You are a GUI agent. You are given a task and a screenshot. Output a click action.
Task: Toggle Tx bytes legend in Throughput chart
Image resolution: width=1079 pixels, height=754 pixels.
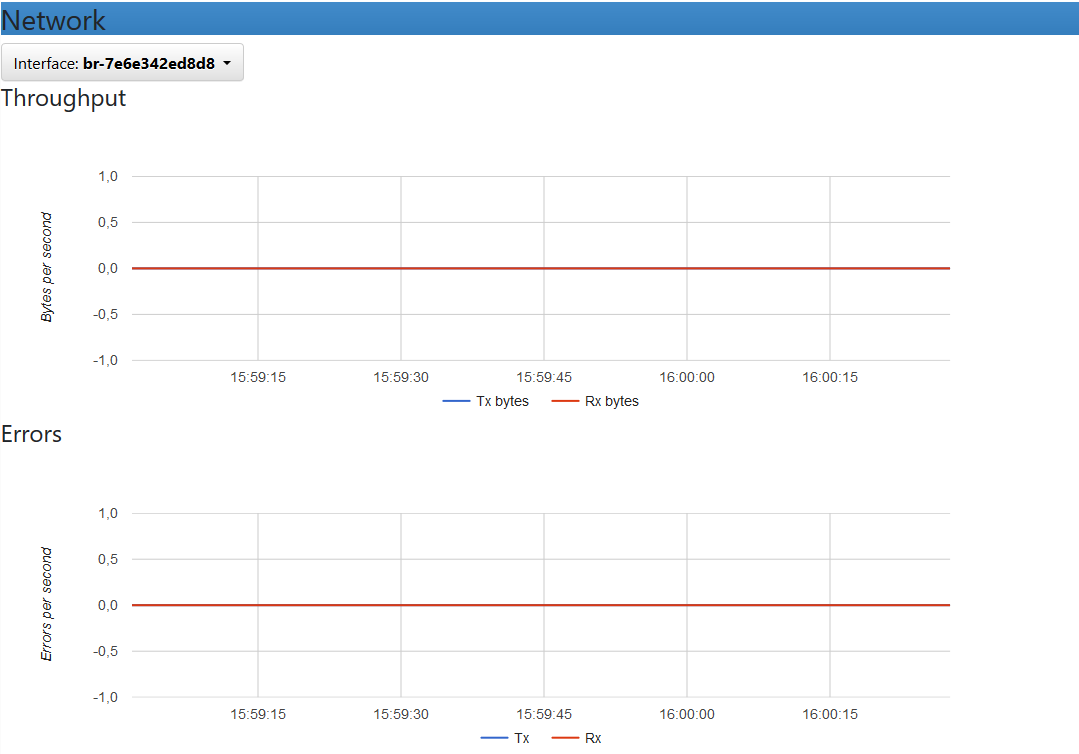coord(486,401)
